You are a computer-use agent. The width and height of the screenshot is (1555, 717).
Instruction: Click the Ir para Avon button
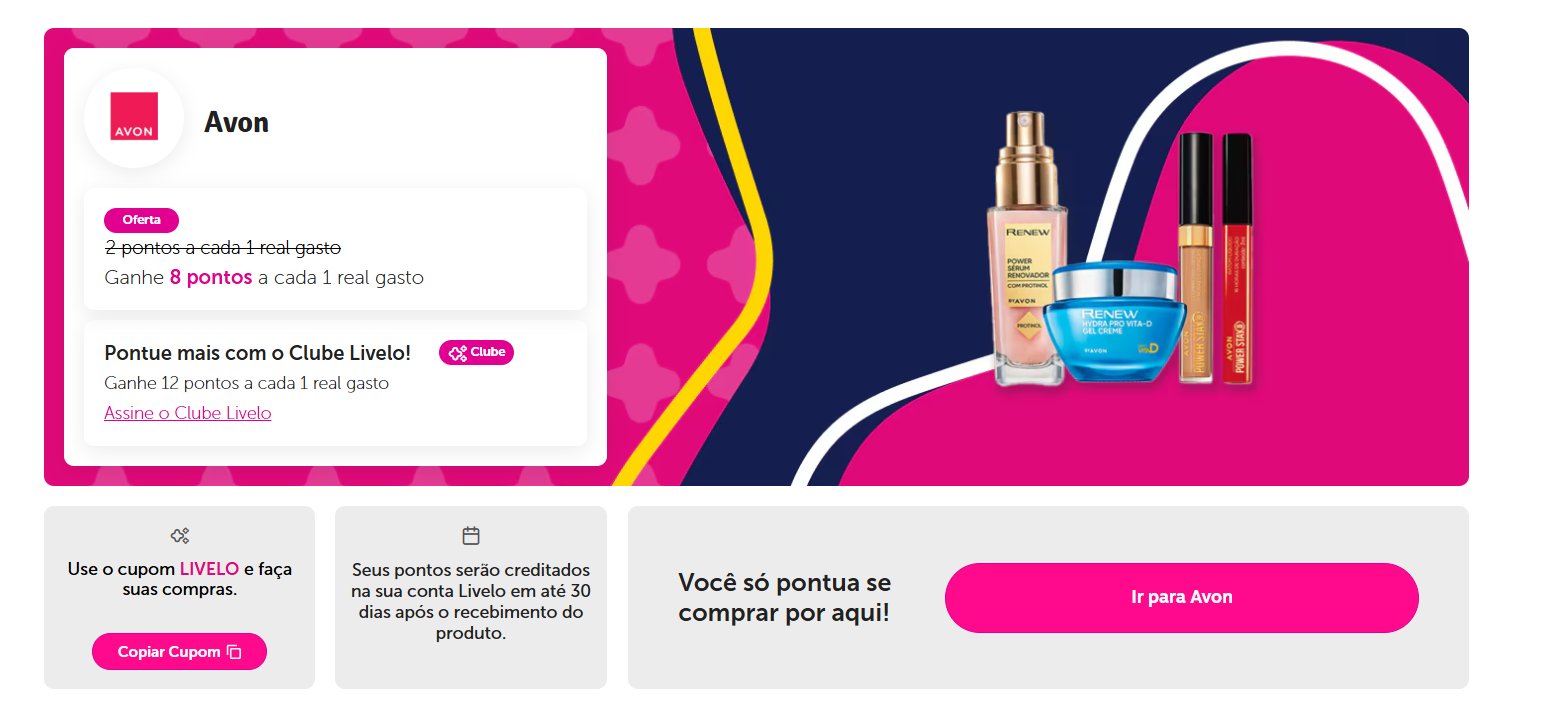[1181, 597]
